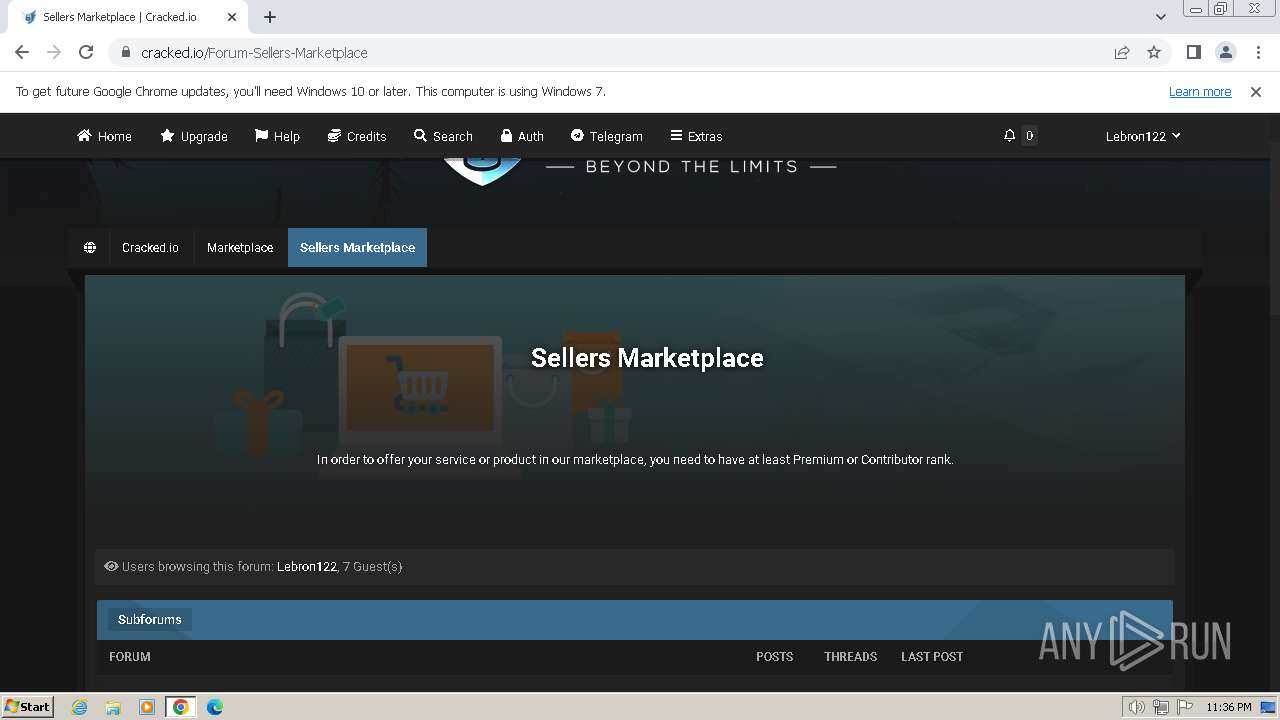Click the network tray icon

click(x=1161, y=707)
